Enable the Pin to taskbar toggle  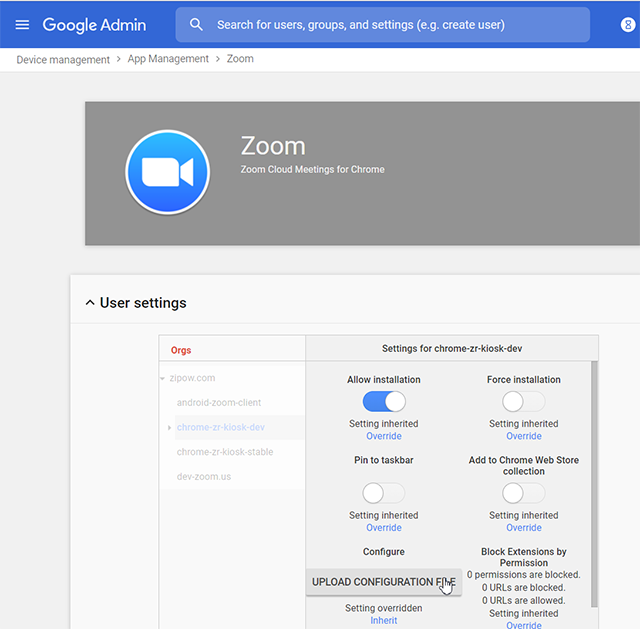(384, 493)
